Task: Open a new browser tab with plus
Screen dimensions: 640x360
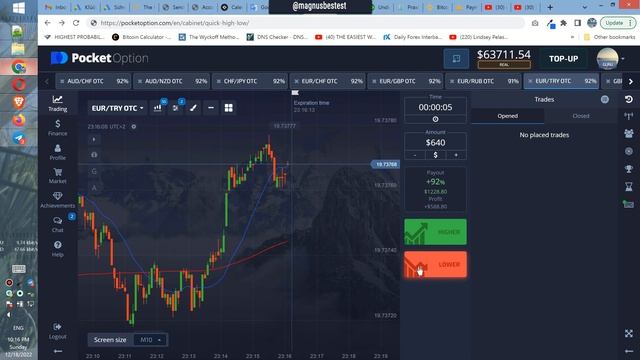Action: (x=550, y=7)
